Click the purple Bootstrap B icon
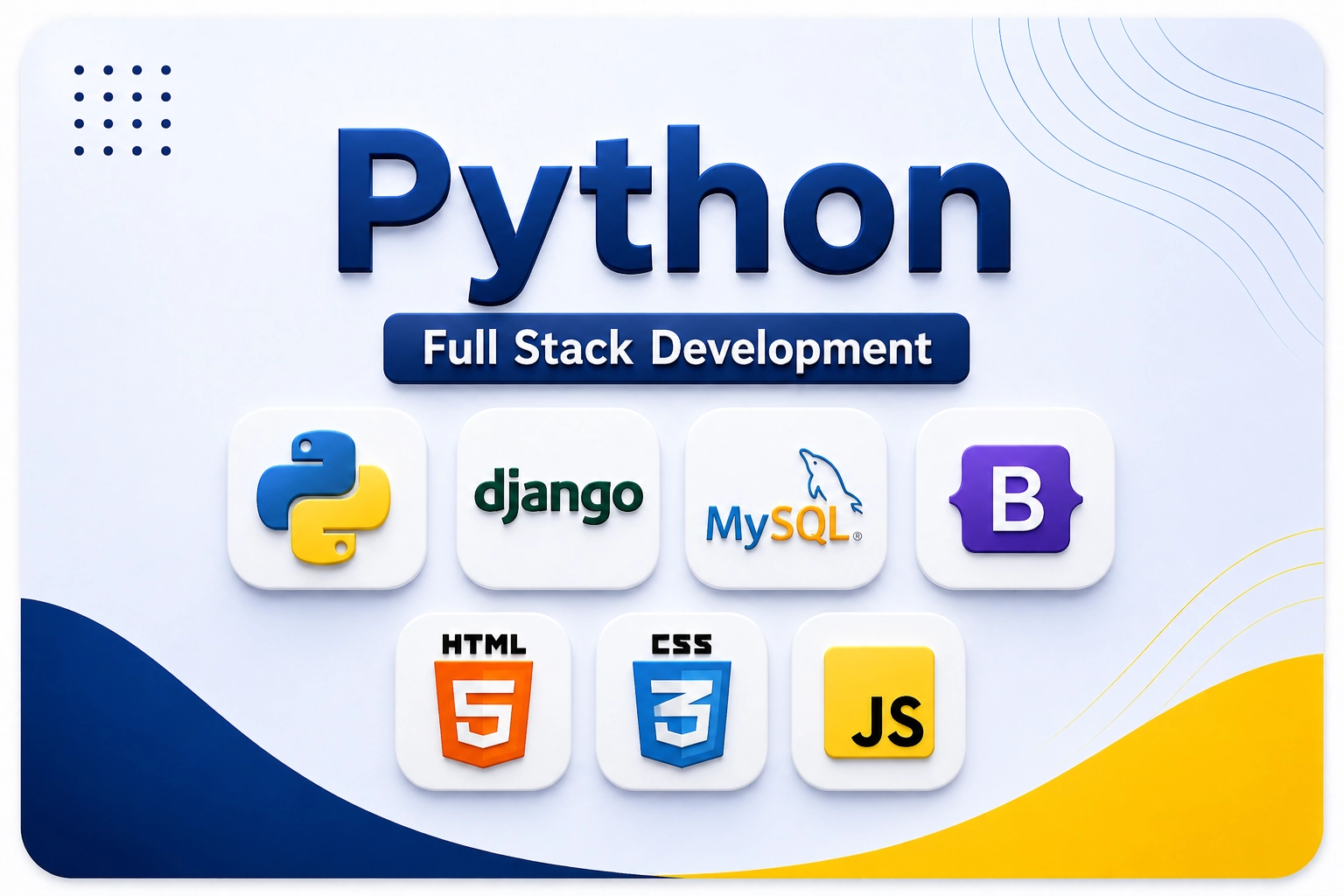The height and width of the screenshot is (896, 1344). click(x=1016, y=499)
